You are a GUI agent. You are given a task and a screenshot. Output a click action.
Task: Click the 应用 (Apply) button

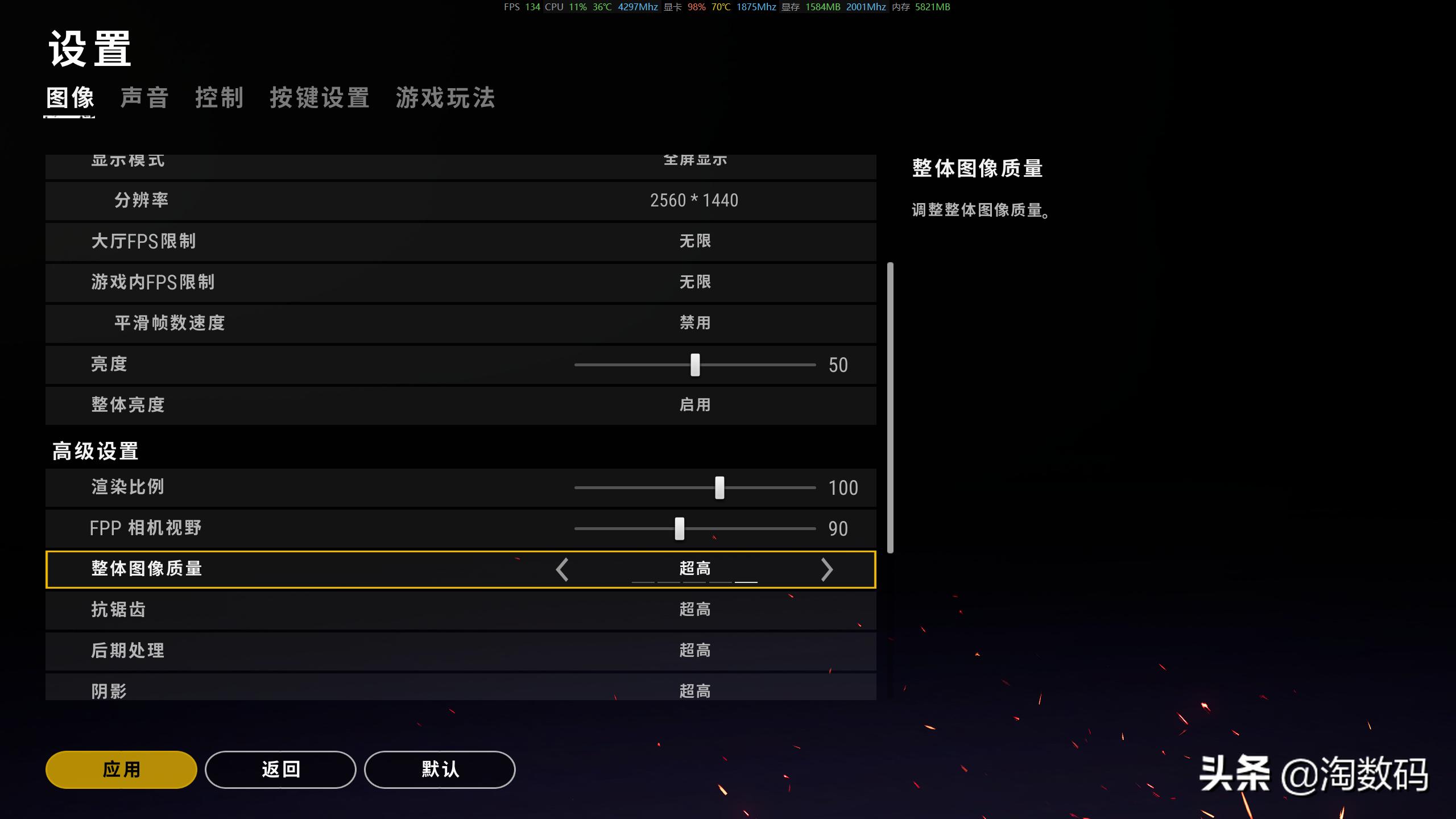pyautogui.click(x=120, y=769)
